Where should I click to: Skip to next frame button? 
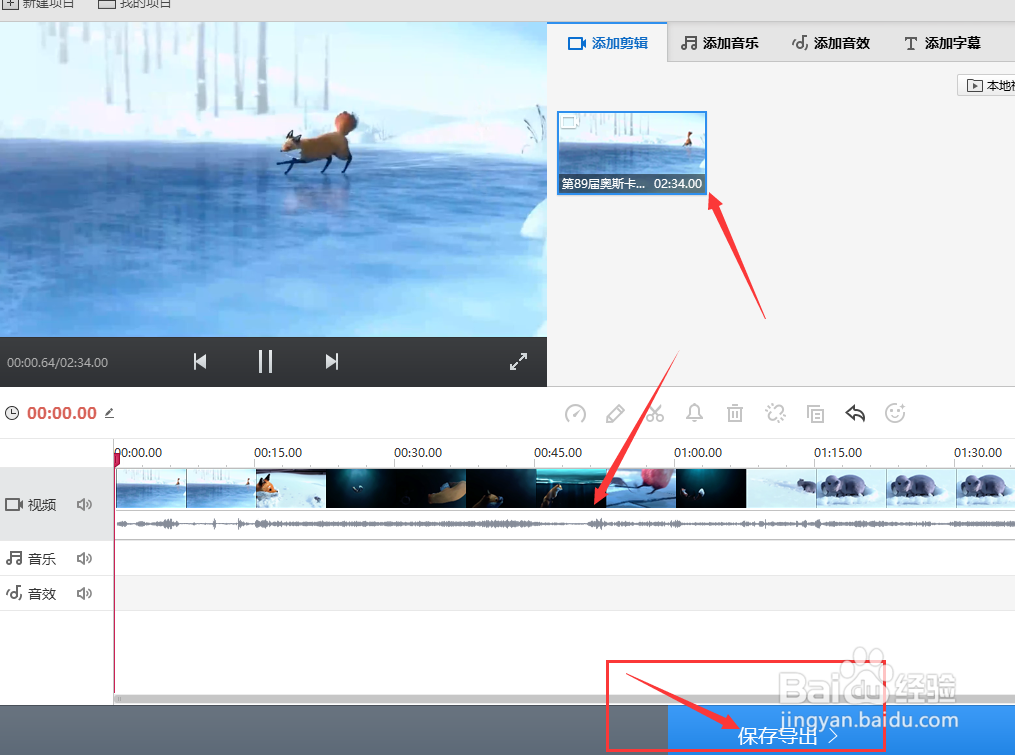point(331,361)
